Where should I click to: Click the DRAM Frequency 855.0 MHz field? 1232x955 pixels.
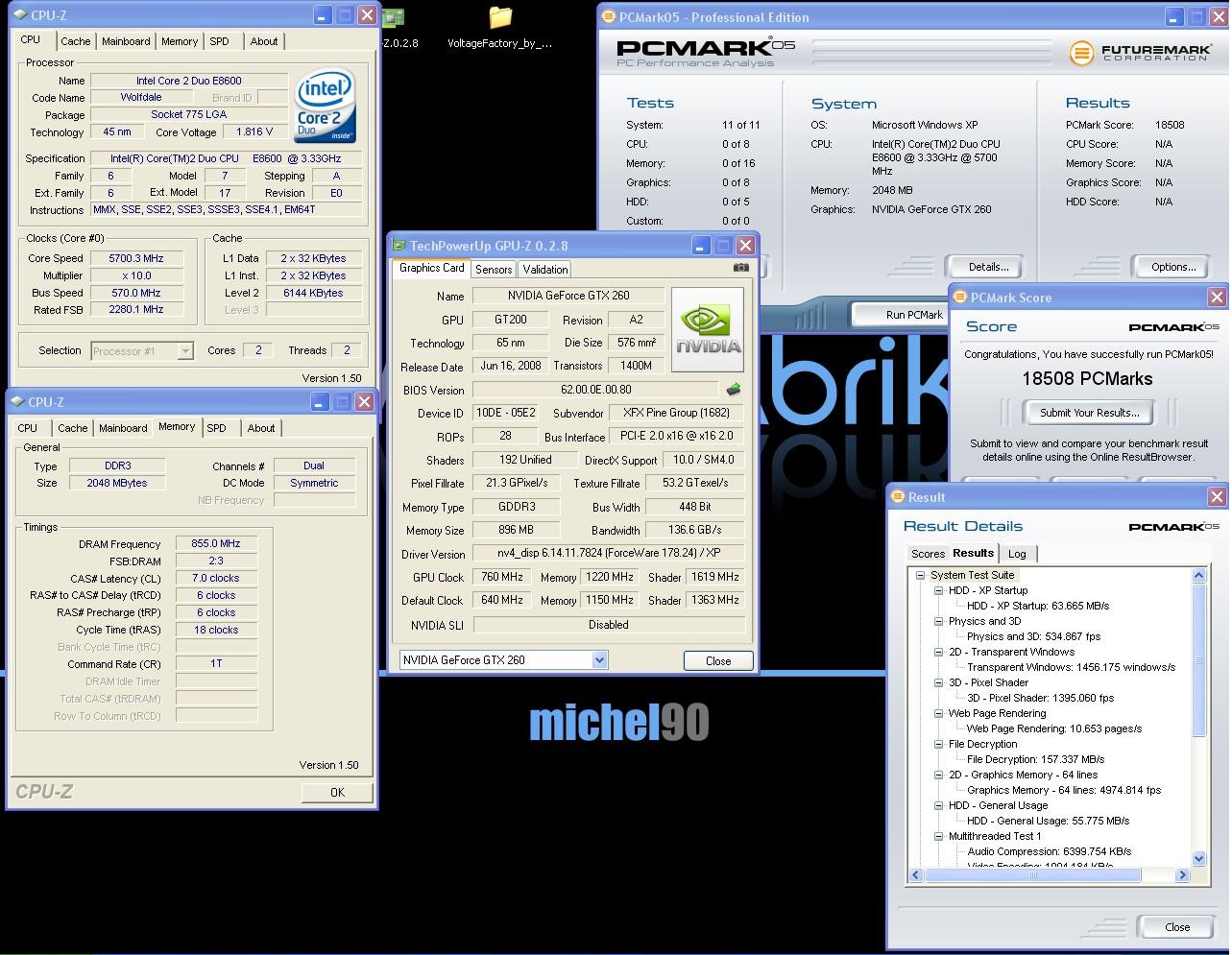216,543
